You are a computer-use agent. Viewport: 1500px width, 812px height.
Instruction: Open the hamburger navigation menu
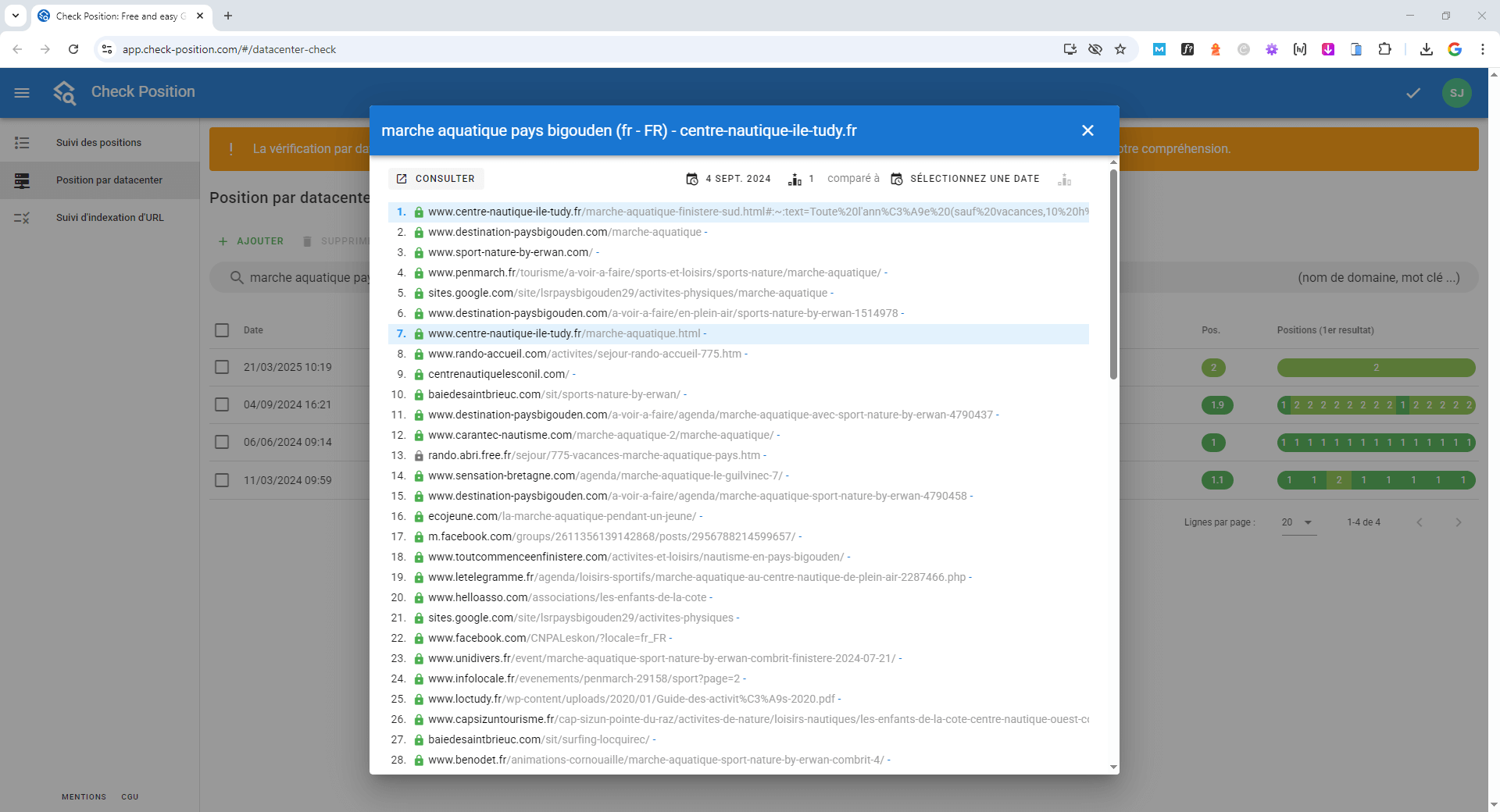pyautogui.click(x=22, y=93)
